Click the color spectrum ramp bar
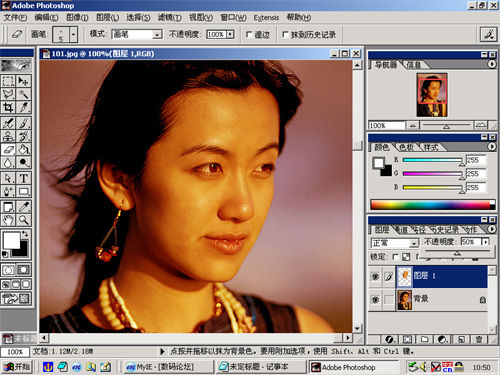Viewport: 500px width, 375px height. click(x=433, y=205)
